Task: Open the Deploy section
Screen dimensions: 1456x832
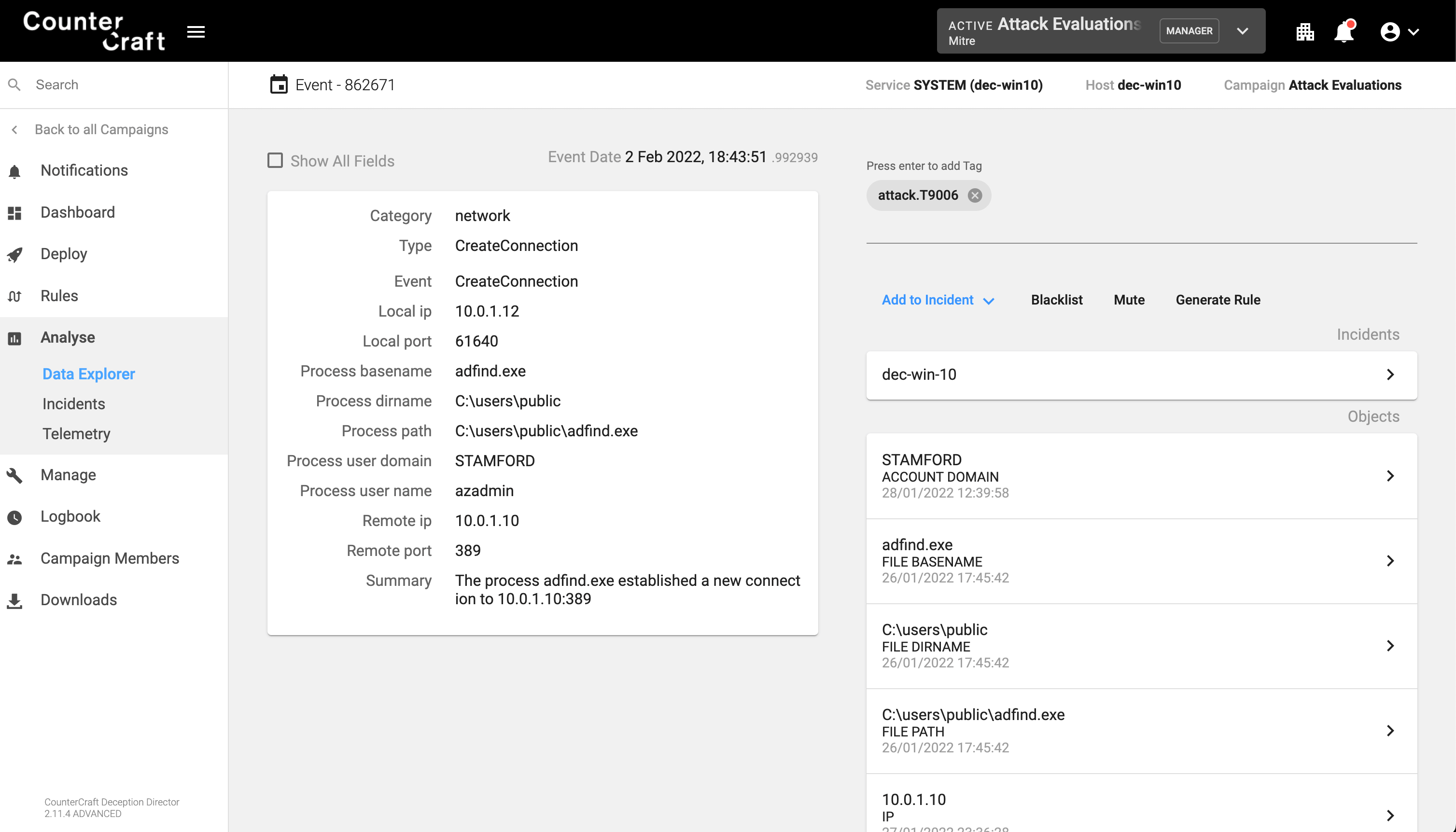Action: pyautogui.click(x=64, y=254)
